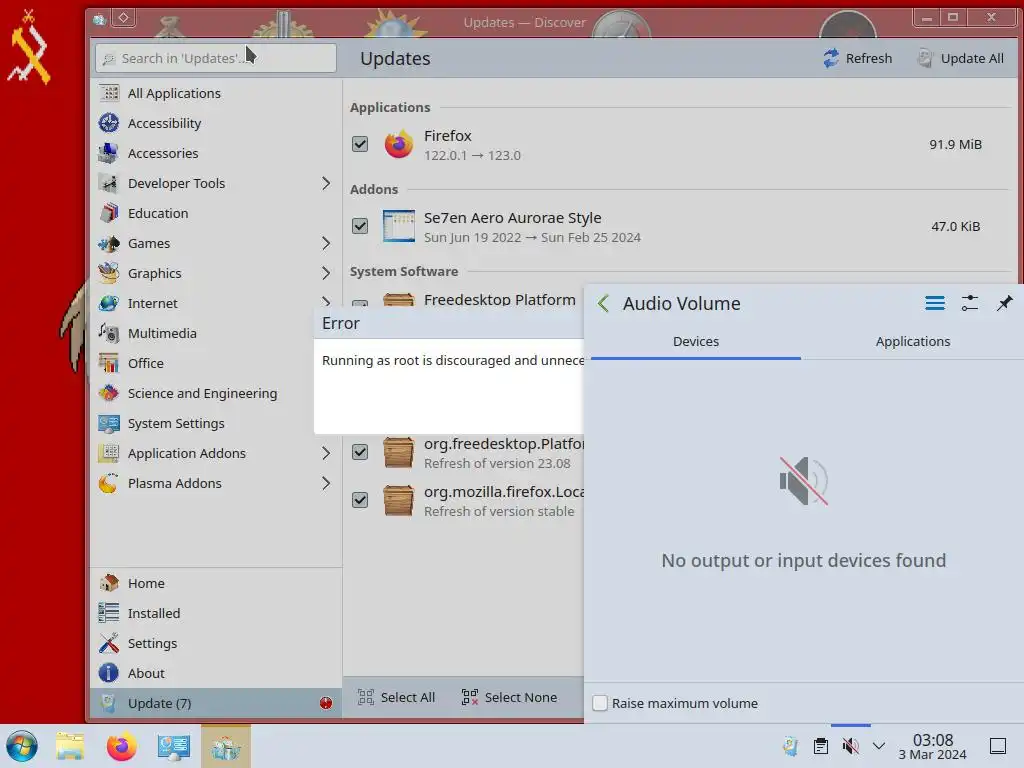This screenshot has height=768, width=1024.
Task: Expand Plasma Addons subcategories arrow
Action: 326,483
